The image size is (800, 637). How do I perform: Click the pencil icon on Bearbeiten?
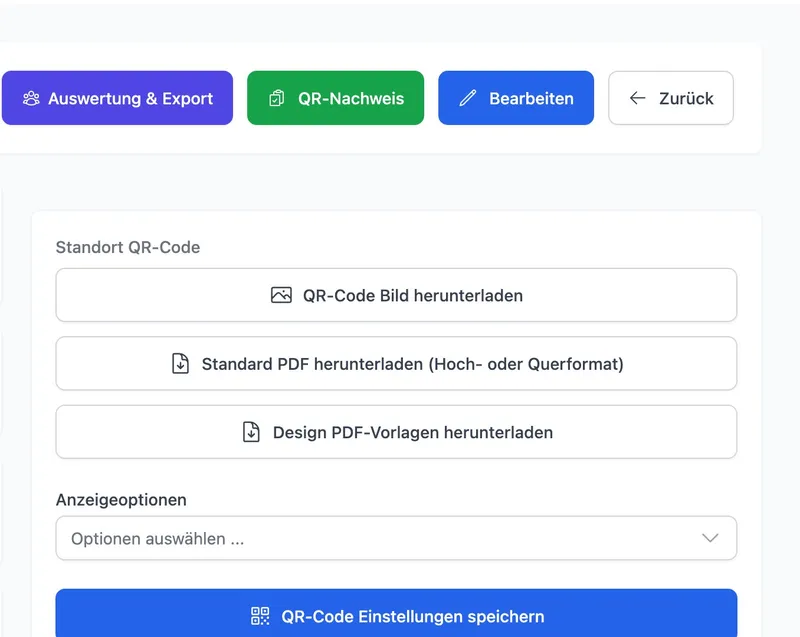[467, 98]
